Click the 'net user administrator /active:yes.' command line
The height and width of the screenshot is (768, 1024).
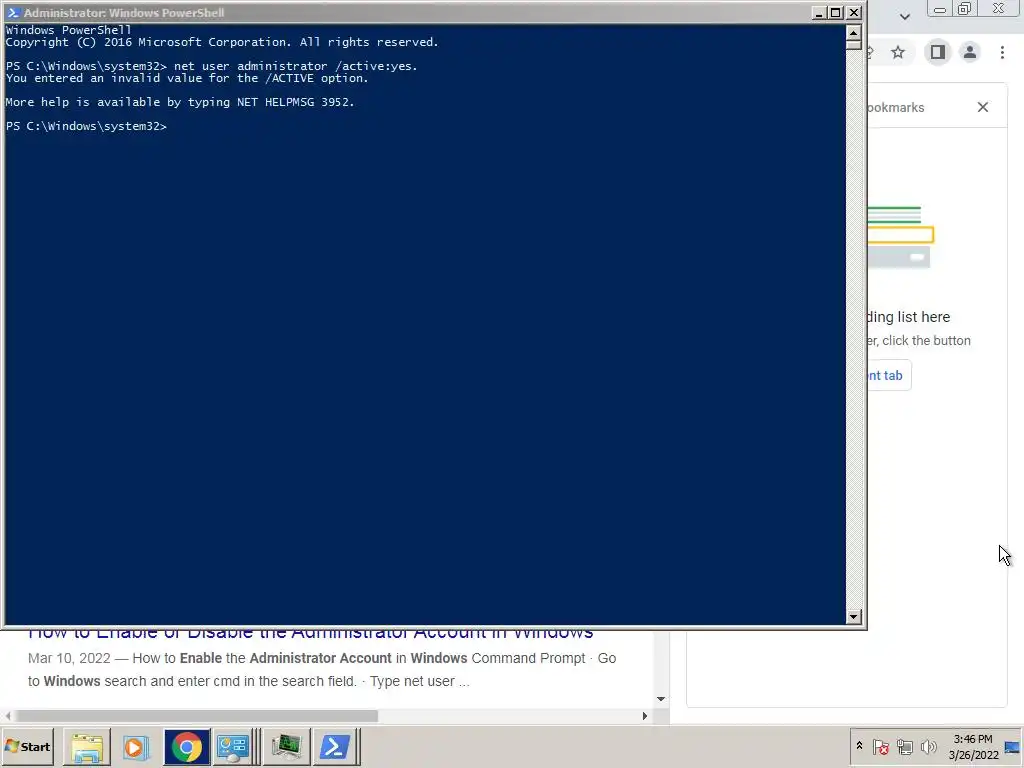coord(295,66)
